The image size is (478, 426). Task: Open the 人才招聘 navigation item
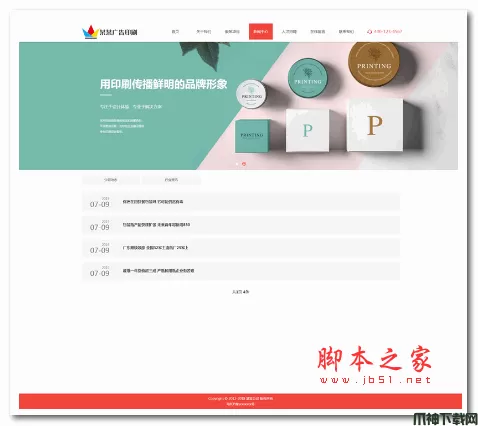coord(289,32)
